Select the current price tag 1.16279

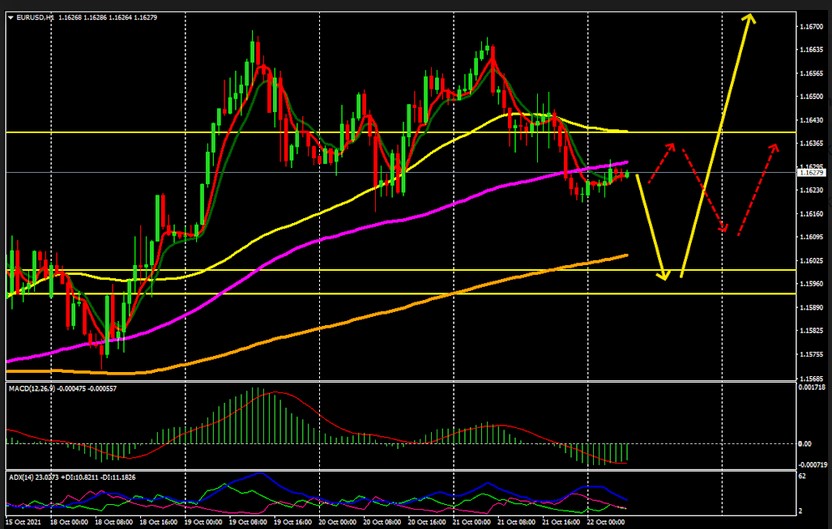click(x=811, y=173)
